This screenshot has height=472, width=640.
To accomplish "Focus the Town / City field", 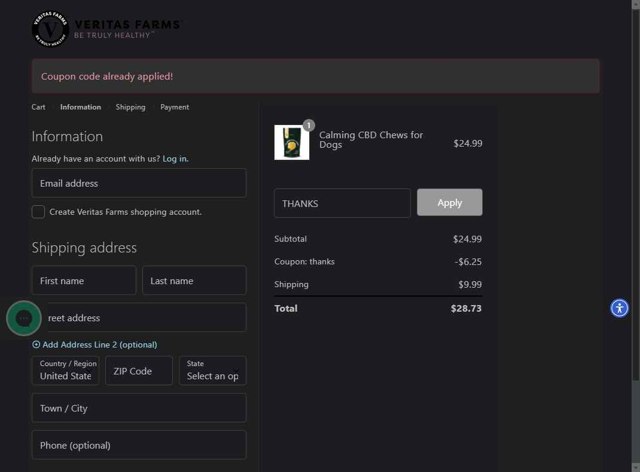I will tap(139, 408).
